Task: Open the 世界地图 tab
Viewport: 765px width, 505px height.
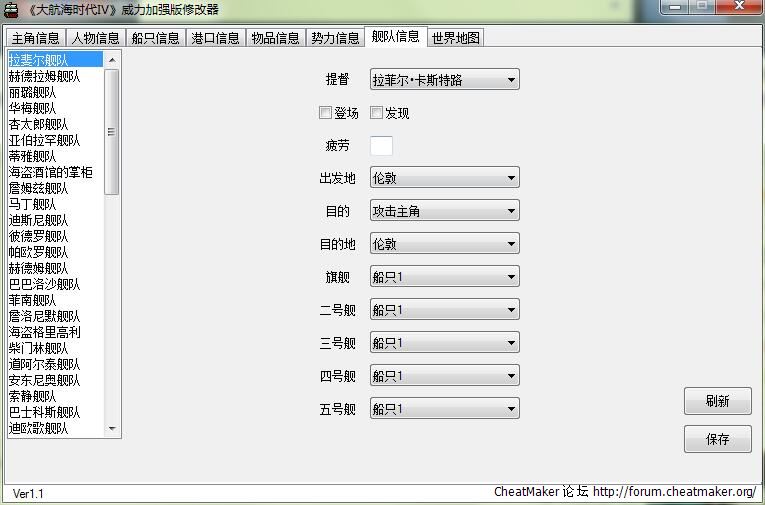Action: pos(456,38)
